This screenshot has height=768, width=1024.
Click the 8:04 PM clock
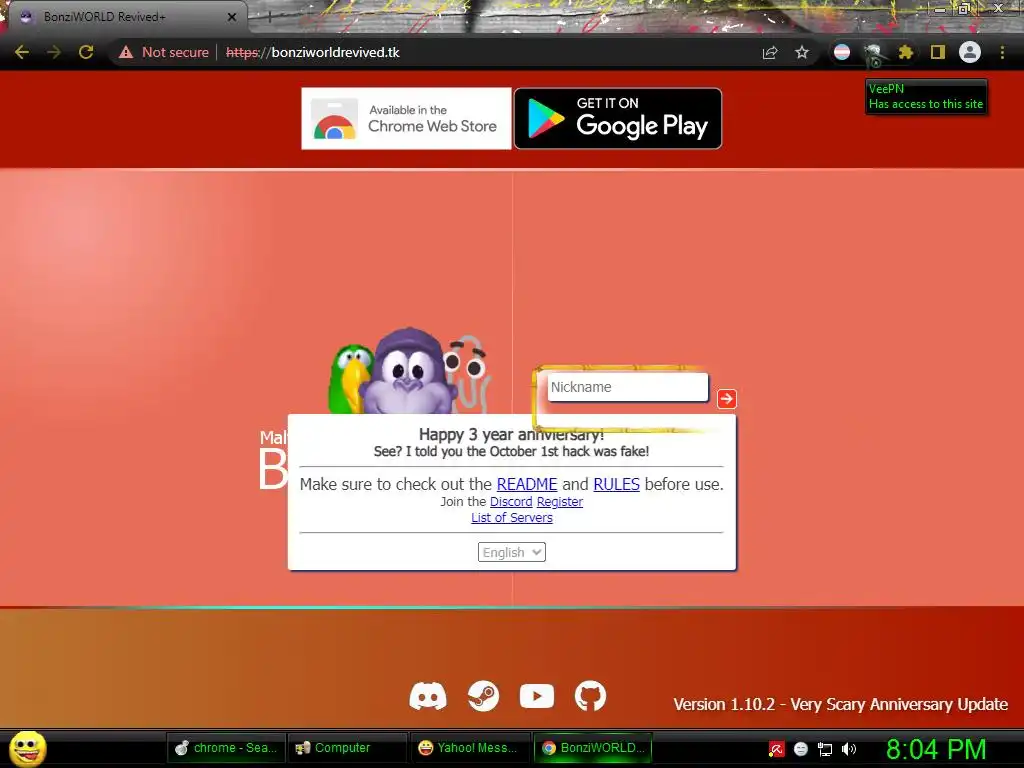tap(936, 749)
